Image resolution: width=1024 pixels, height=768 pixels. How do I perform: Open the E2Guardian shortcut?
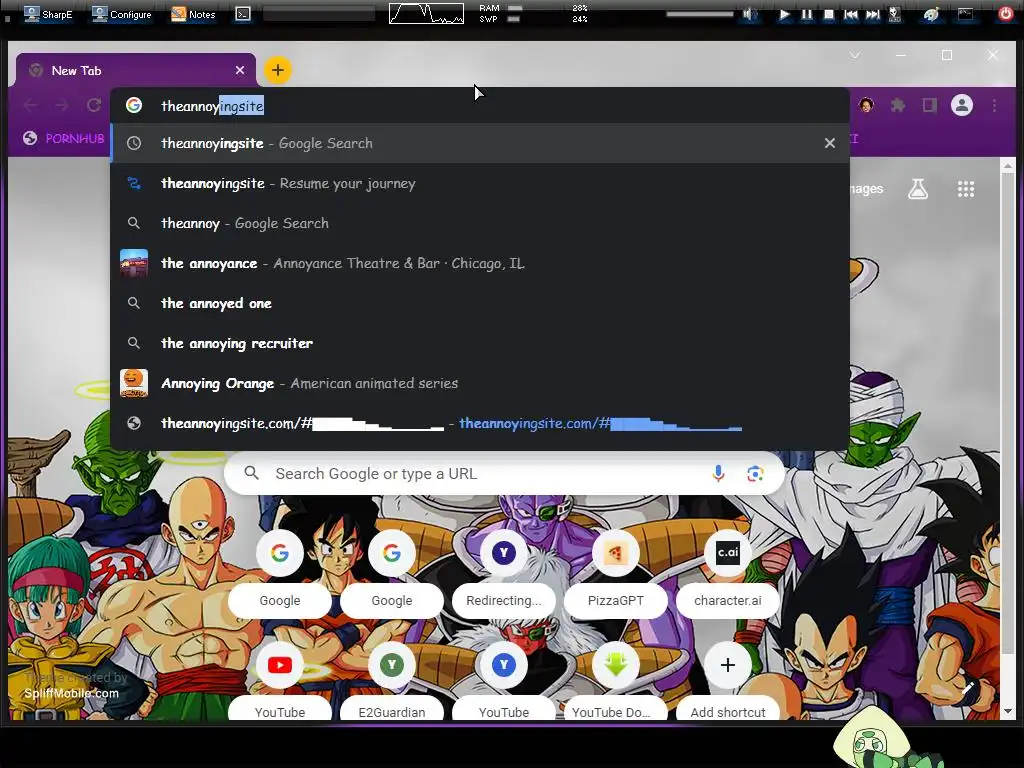(392, 681)
